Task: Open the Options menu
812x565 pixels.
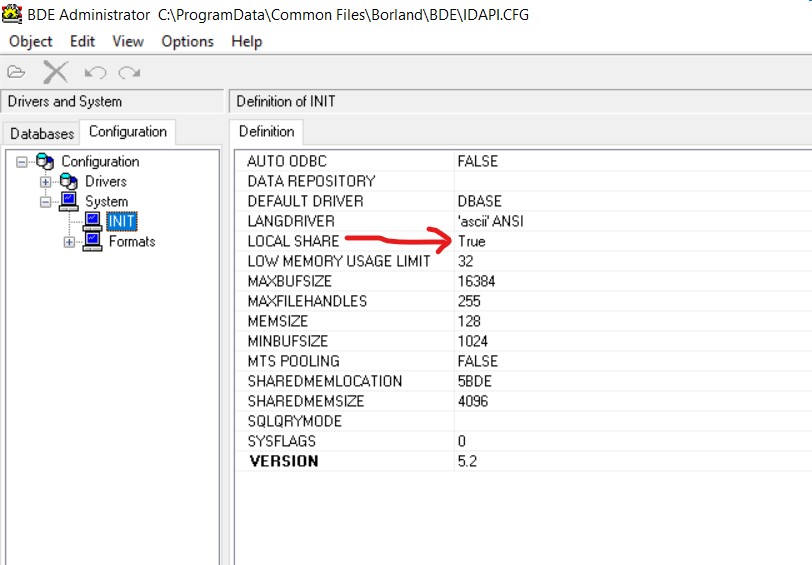Action: pos(187,41)
